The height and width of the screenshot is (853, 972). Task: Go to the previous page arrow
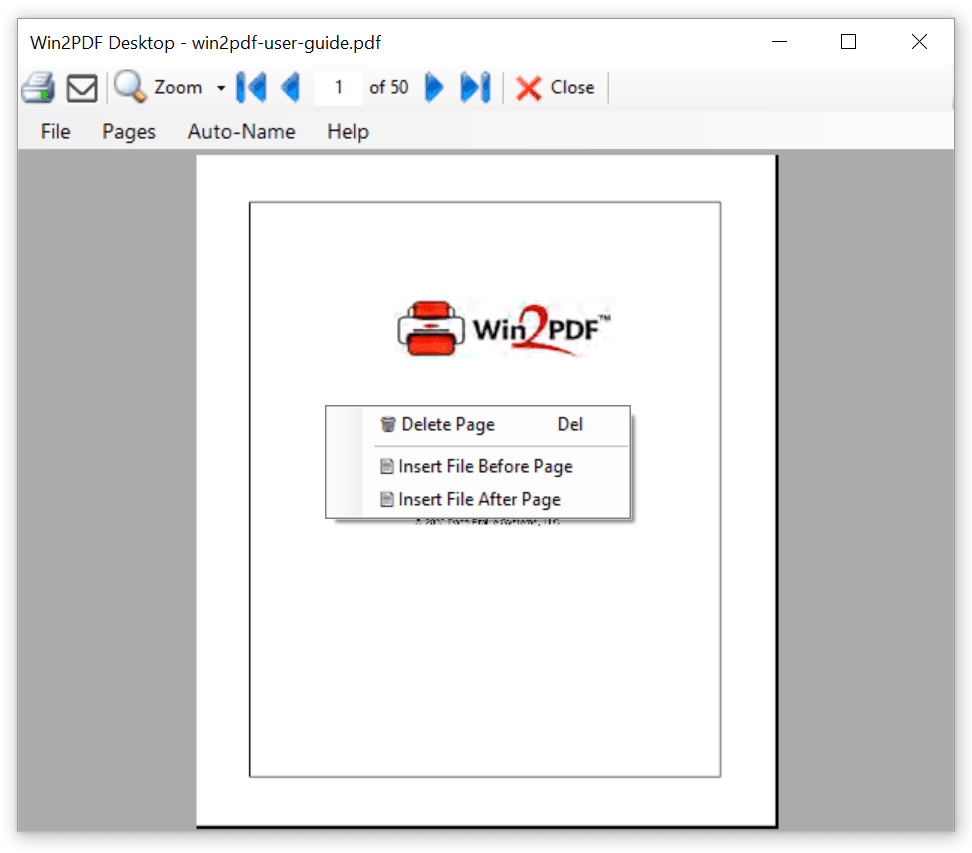point(291,87)
